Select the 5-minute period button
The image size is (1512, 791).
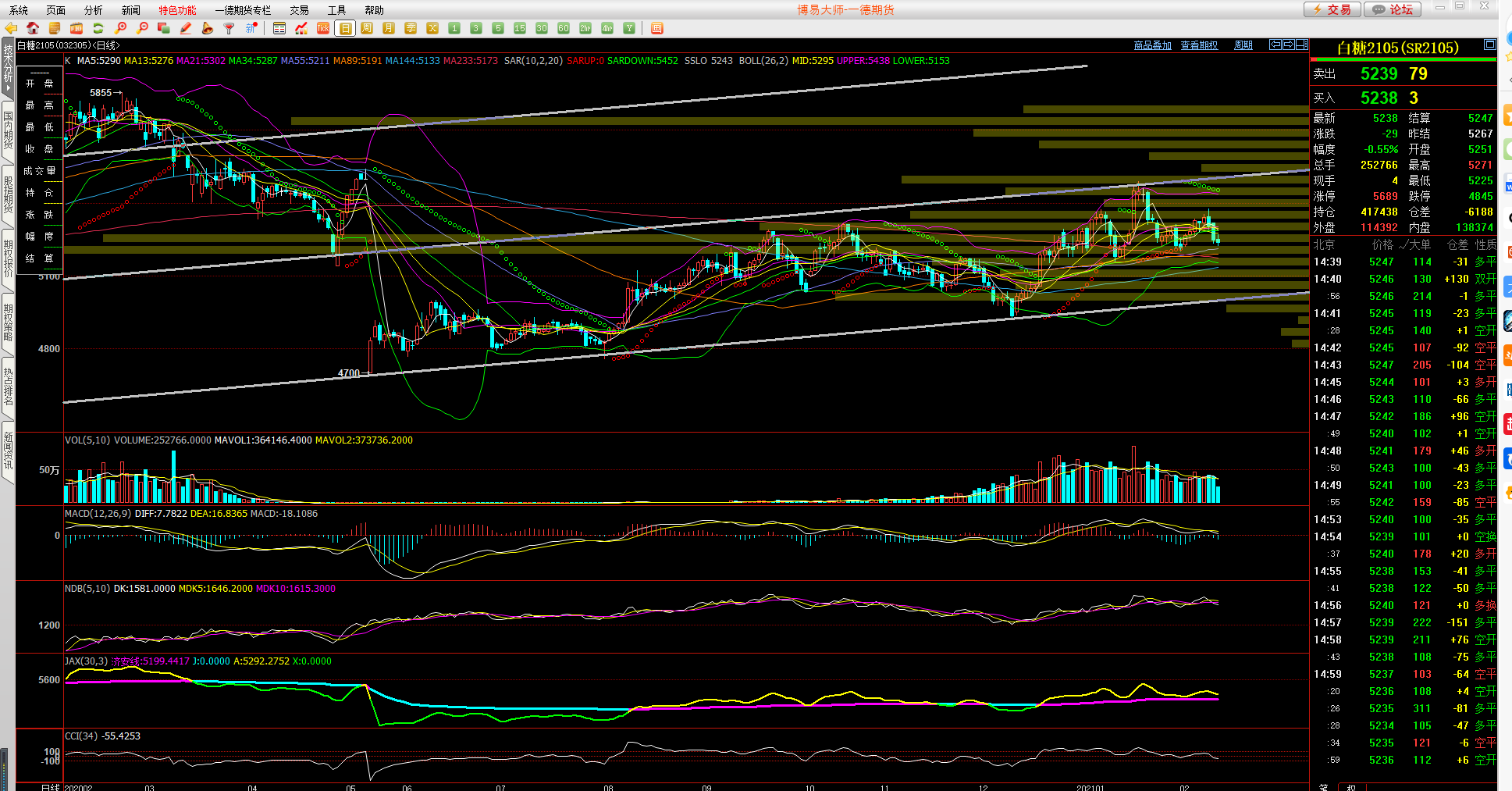tap(498, 28)
